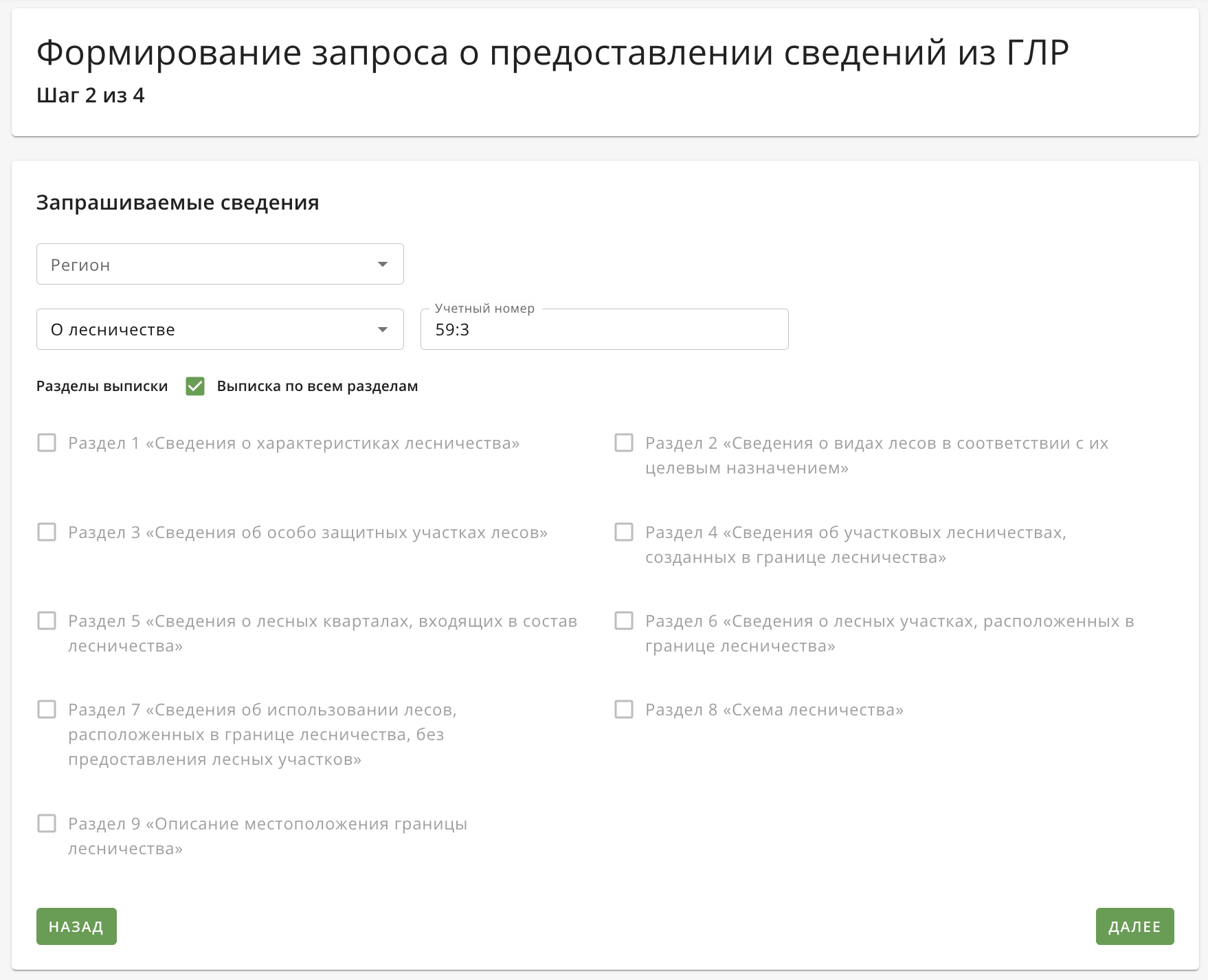Check Раздел 6 лесных участках checkbox
This screenshot has height=980, width=1208.
point(624,621)
